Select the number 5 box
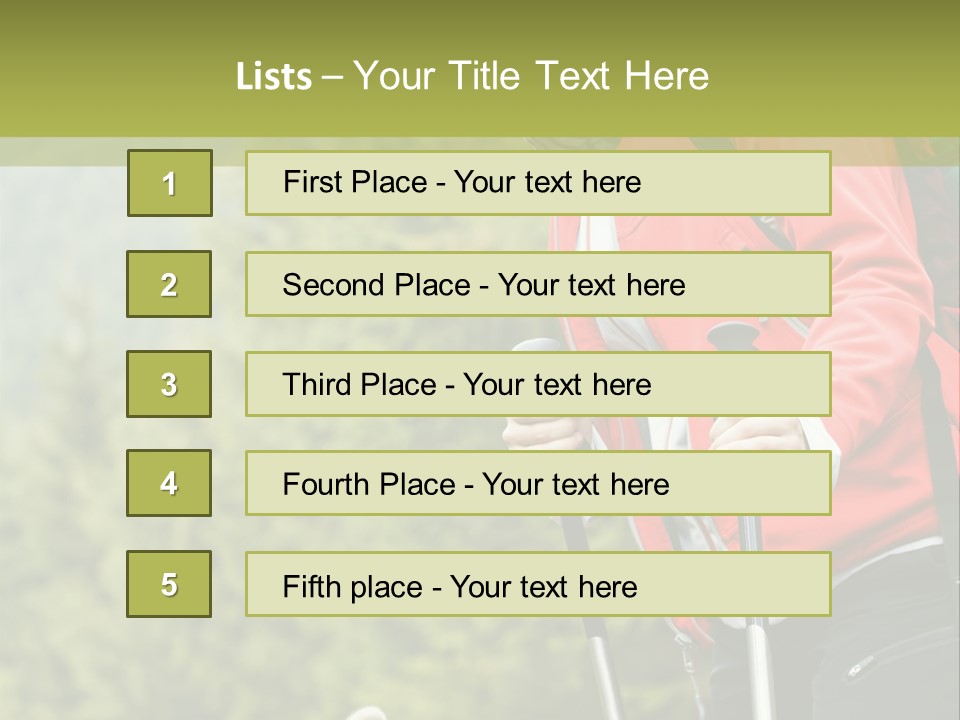Viewport: 960px width, 720px height. click(169, 584)
